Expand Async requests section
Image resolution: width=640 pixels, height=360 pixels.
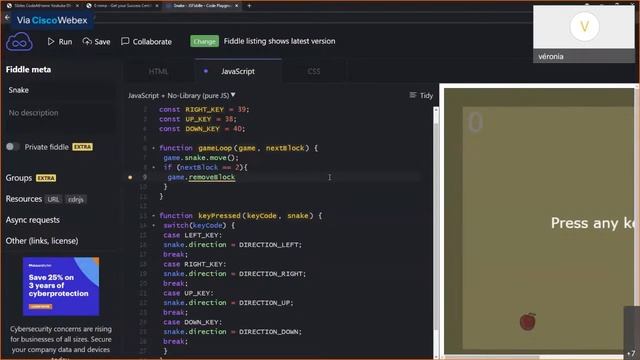coord(33,220)
